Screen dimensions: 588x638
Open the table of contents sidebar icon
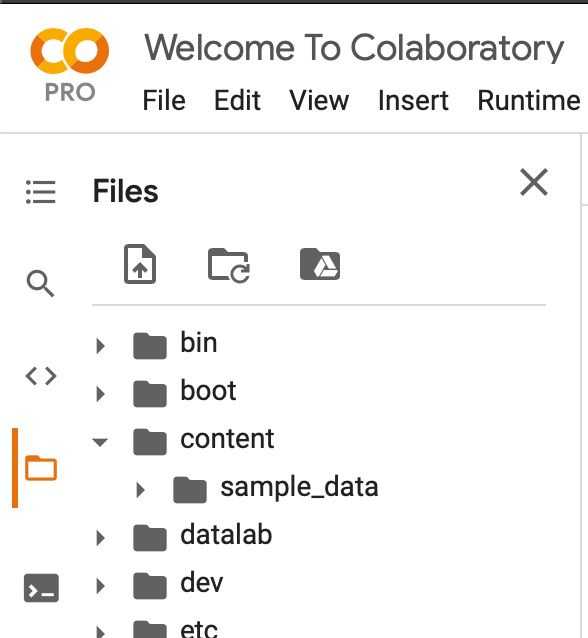click(x=41, y=192)
